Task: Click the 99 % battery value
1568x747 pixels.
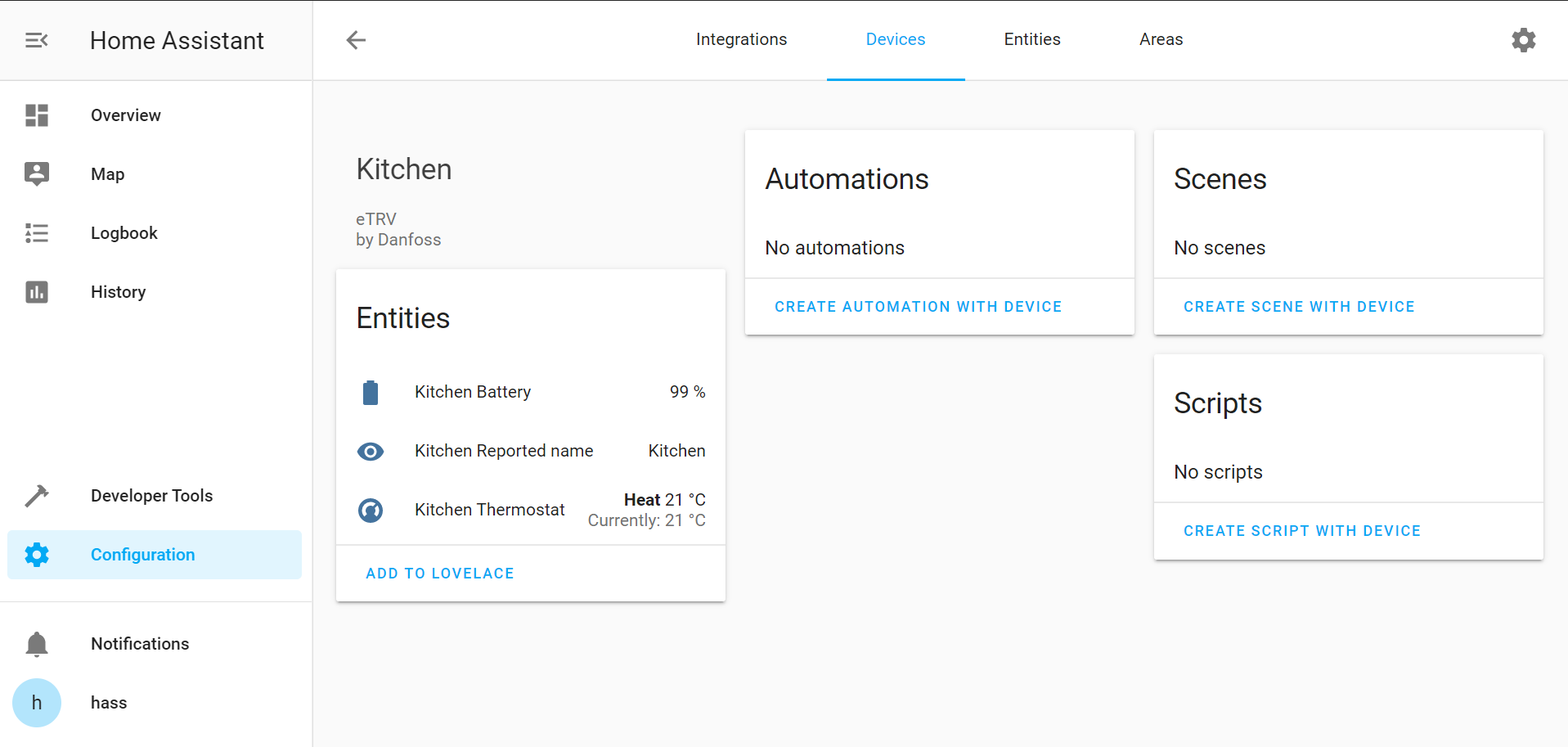Action: point(687,392)
